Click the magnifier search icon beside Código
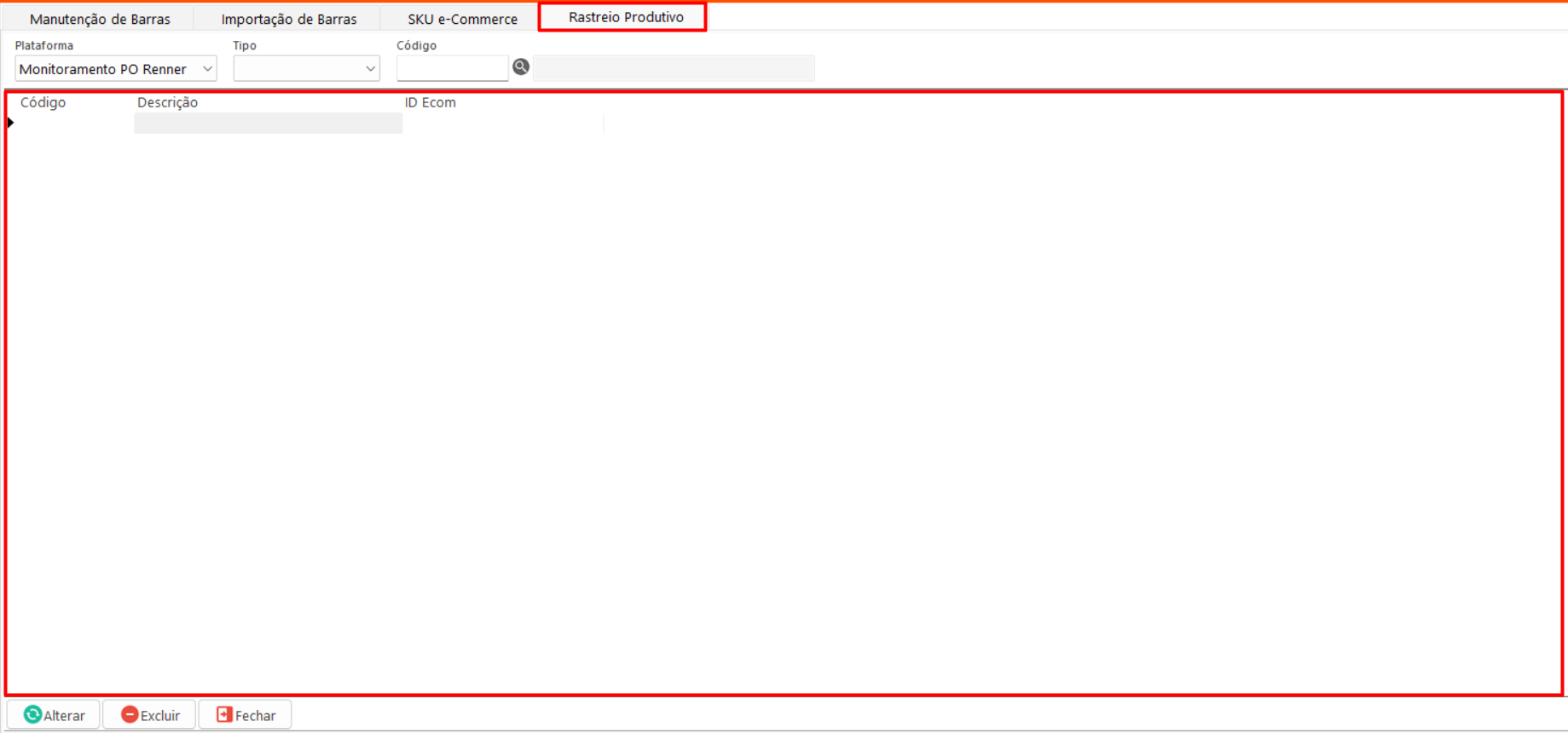 [521, 67]
